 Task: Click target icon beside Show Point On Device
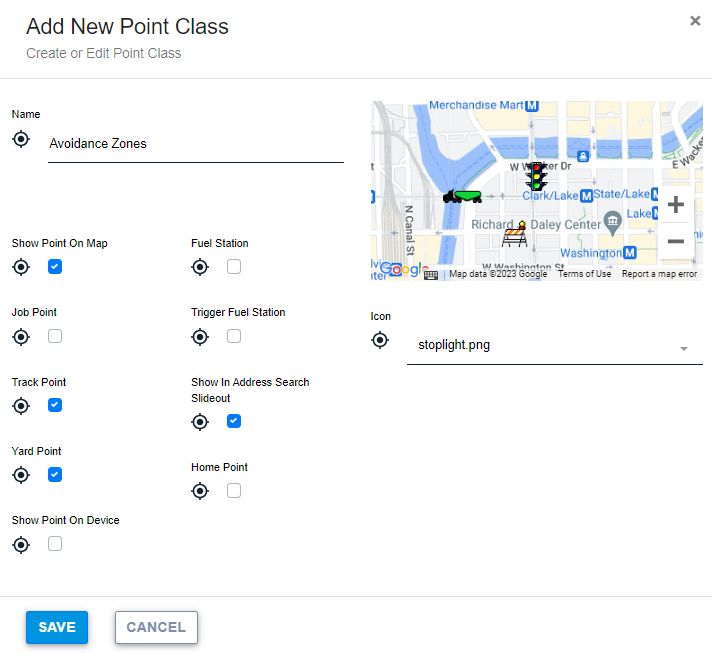pyautogui.click(x=21, y=544)
